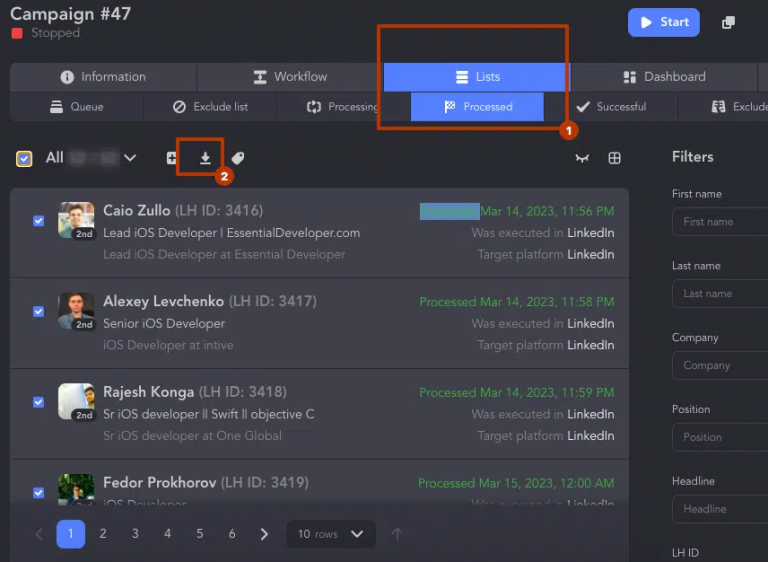The width and height of the screenshot is (768, 562).
Task: Click the icon left of the grid icon
Action: click(582, 158)
